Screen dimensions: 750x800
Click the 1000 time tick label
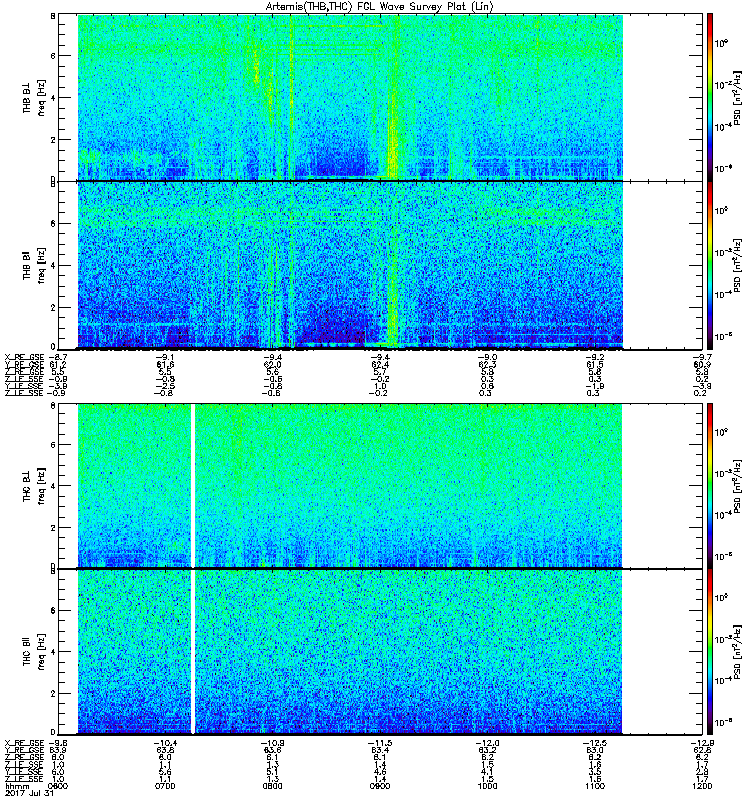point(487,786)
